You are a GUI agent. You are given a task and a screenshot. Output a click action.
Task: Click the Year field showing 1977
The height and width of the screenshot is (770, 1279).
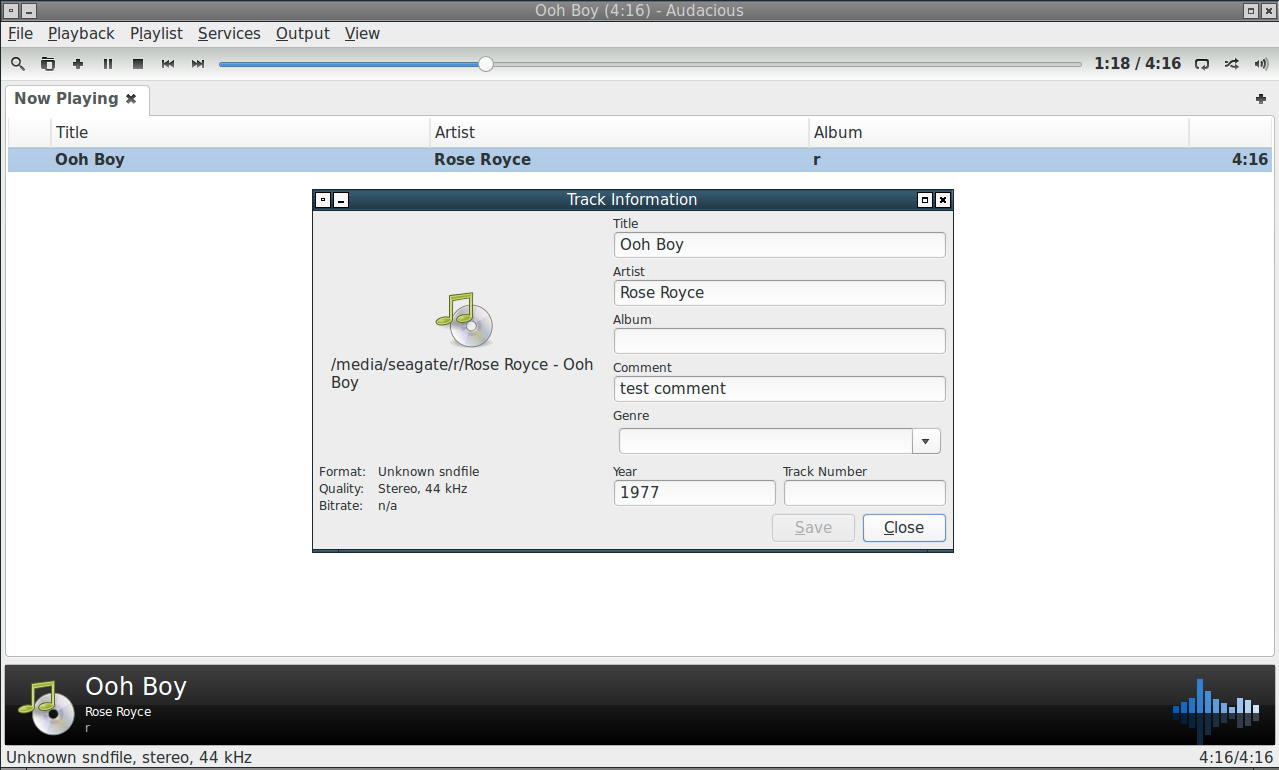694,493
